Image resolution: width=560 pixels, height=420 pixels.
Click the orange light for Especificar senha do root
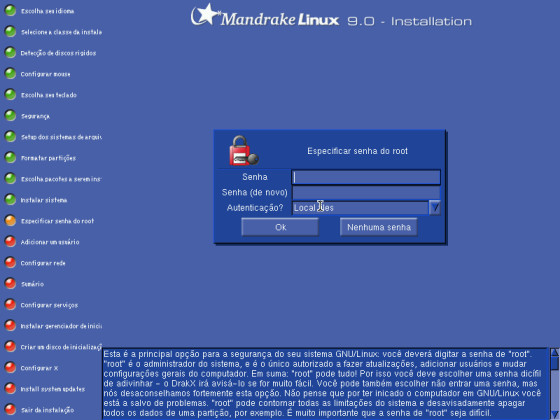[10, 221]
